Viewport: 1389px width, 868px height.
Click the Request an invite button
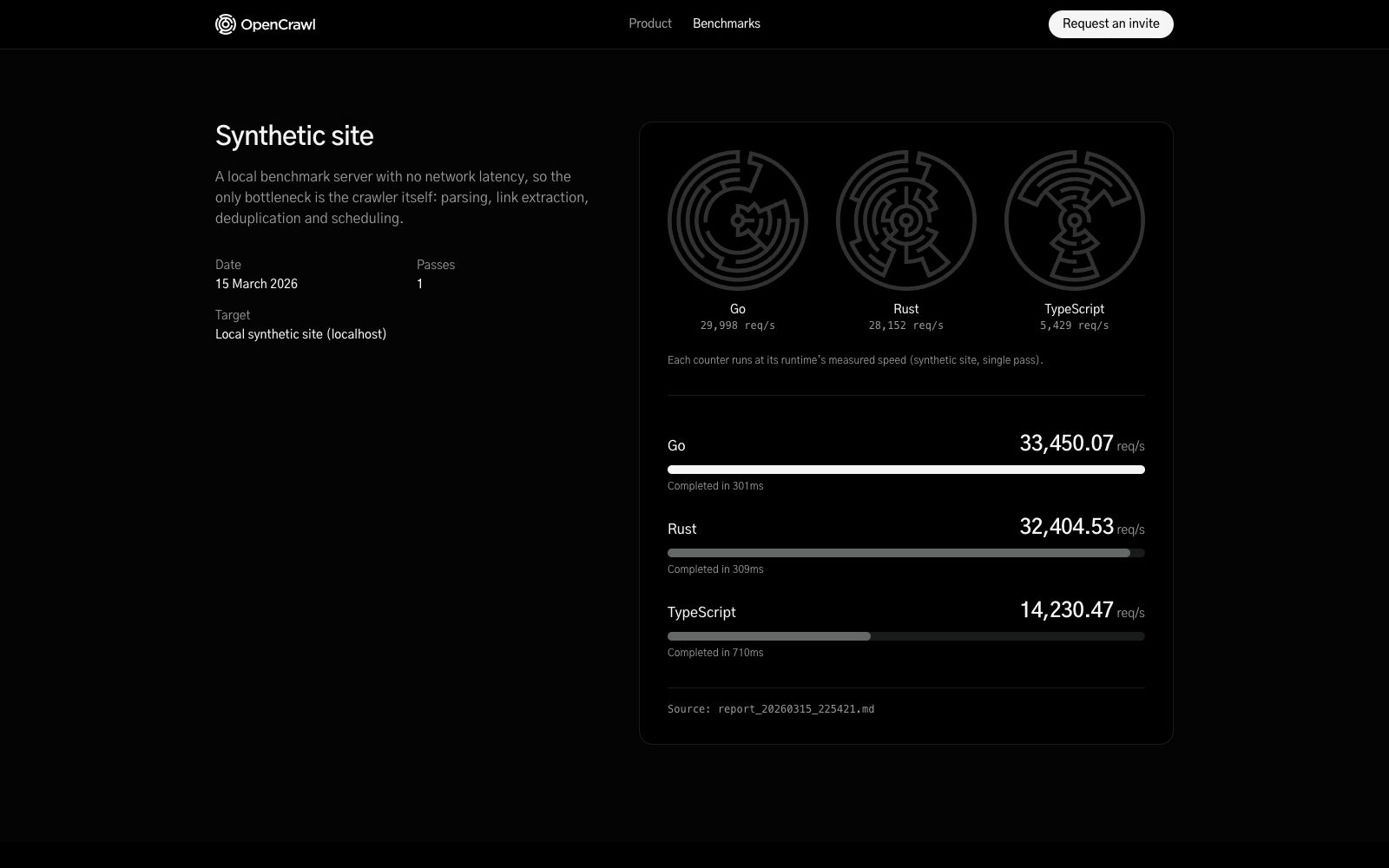pyautogui.click(x=1111, y=24)
